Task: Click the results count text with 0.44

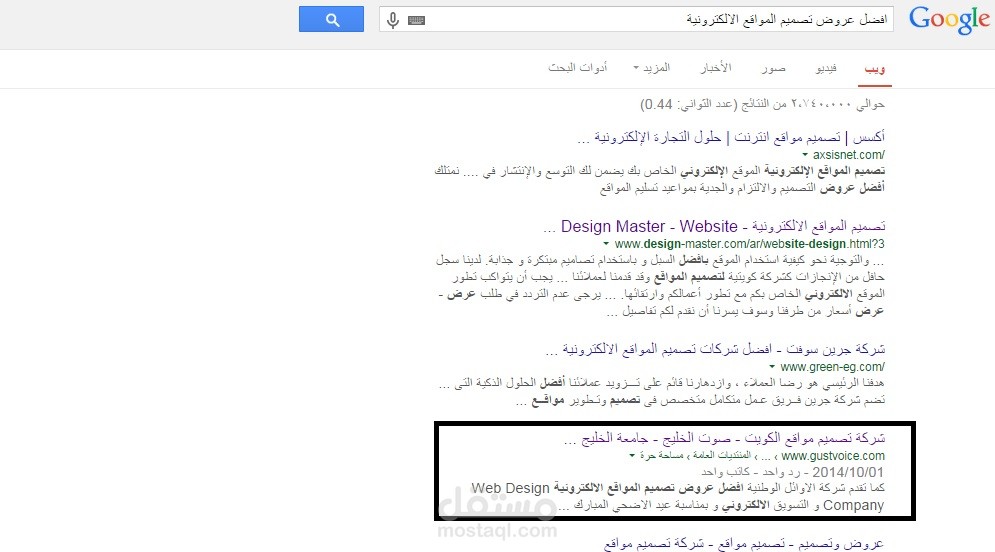Action: pyautogui.click(x=762, y=104)
